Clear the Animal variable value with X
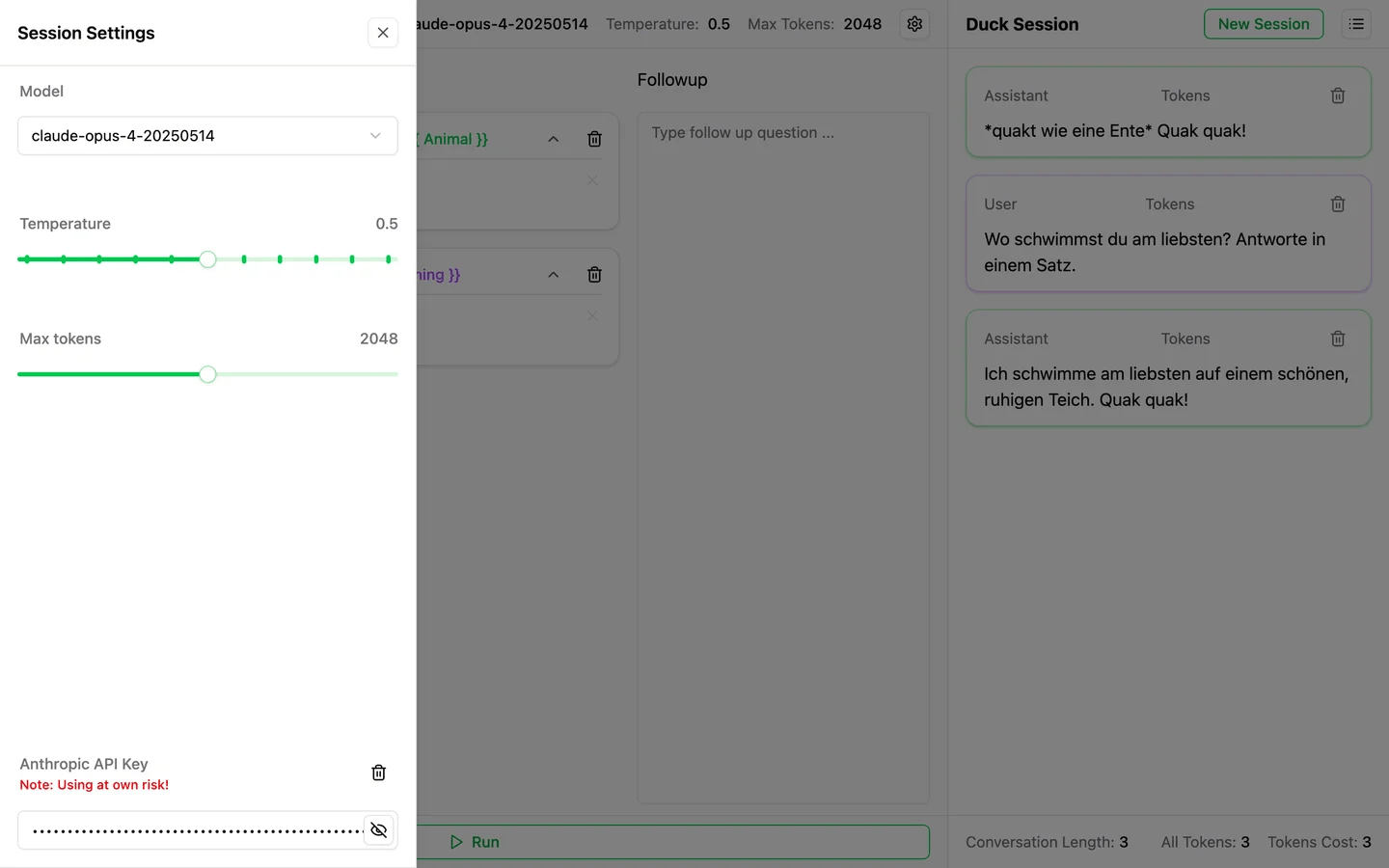This screenshot has height=868, width=1389. pyautogui.click(x=592, y=180)
